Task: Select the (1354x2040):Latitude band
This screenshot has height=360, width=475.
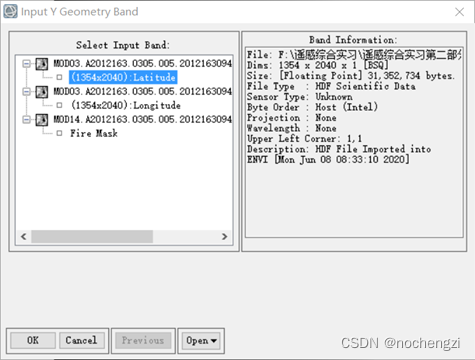Action: point(123,77)
